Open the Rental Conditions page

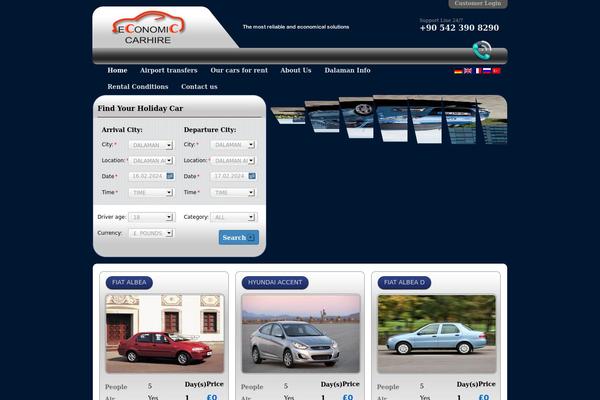(x=138, y=87)
